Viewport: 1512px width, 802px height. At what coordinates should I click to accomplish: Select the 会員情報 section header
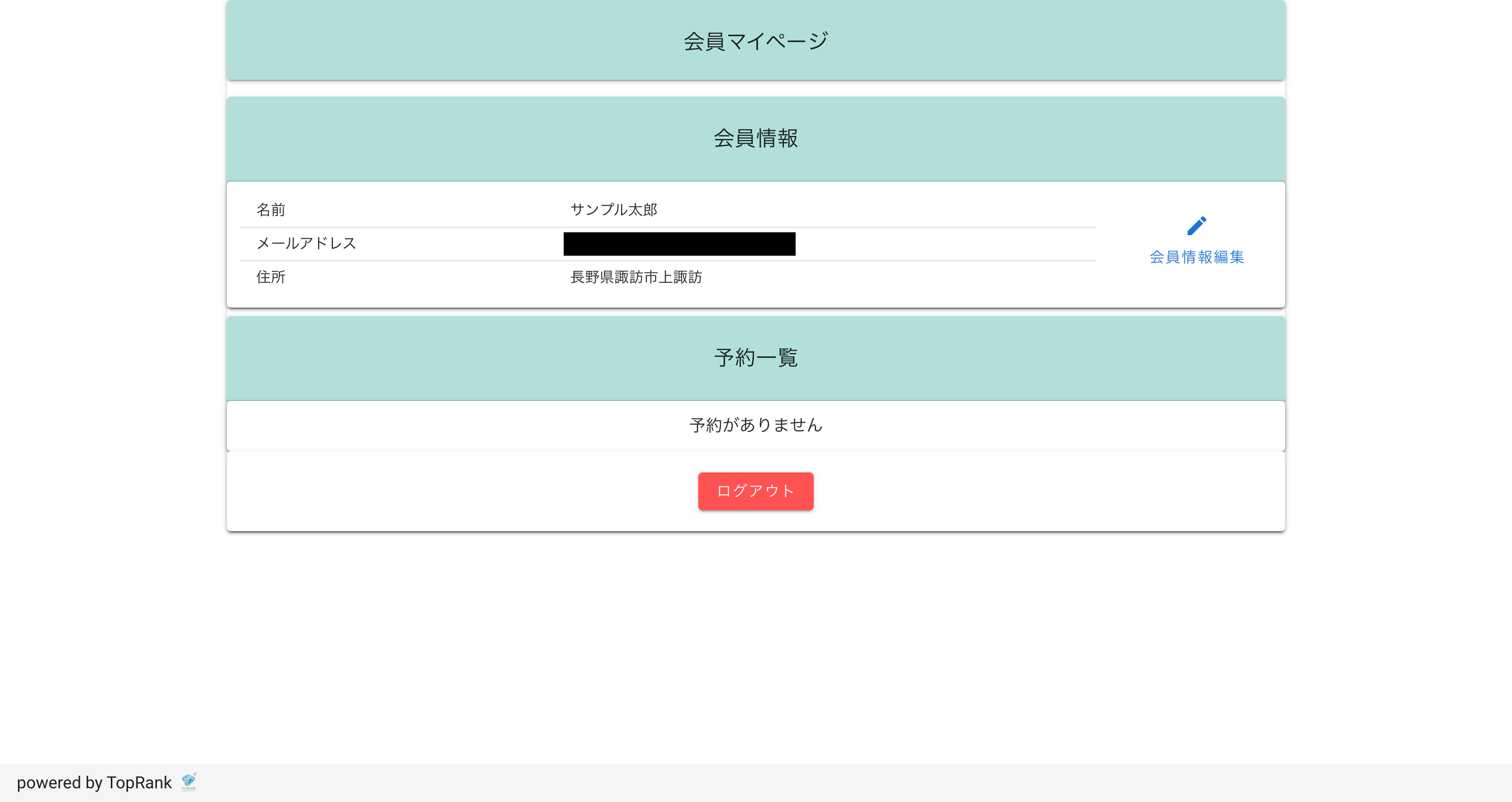click(x=756, y=139)
